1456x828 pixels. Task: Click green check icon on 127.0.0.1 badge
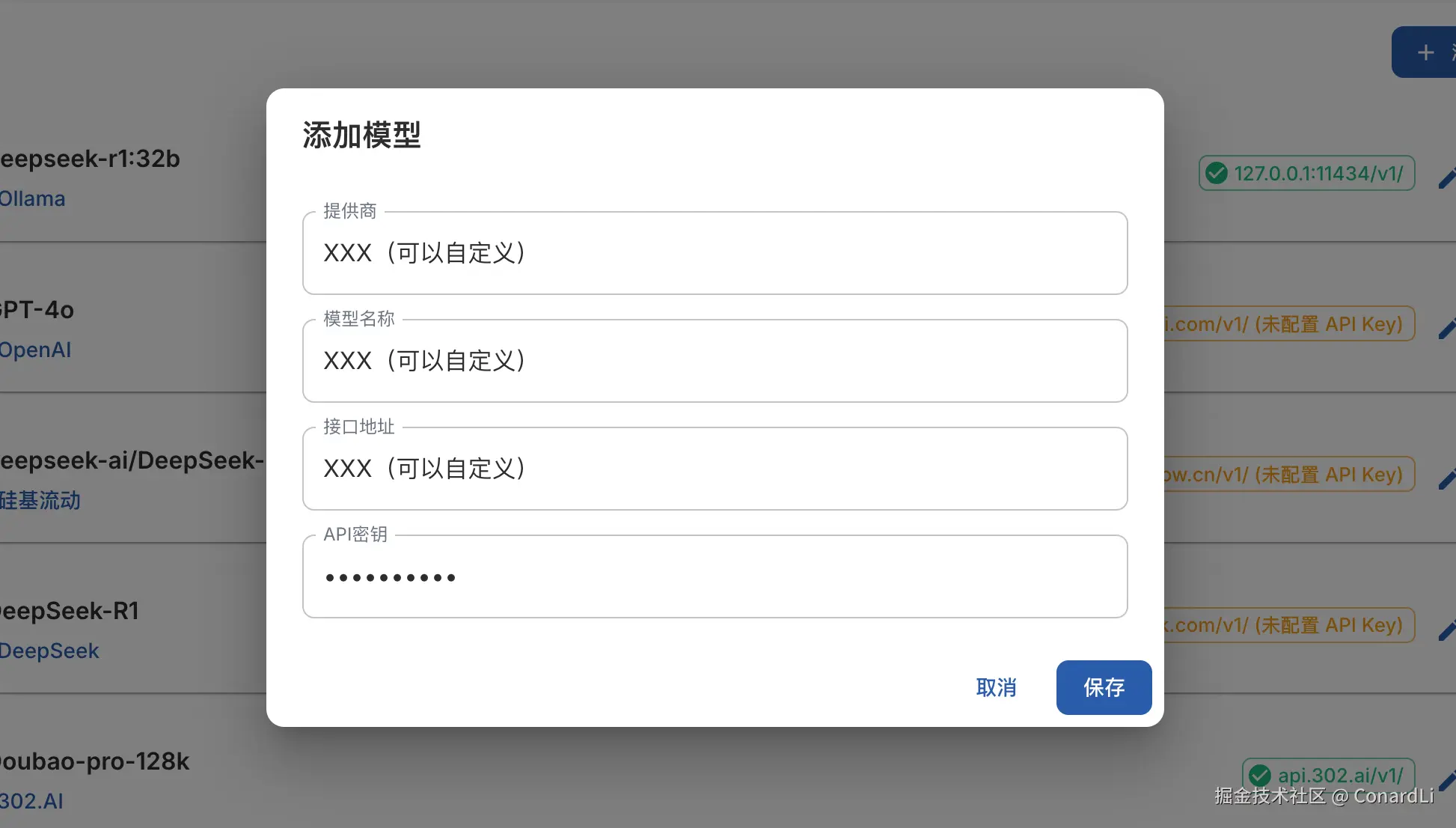click(1217, 173)
